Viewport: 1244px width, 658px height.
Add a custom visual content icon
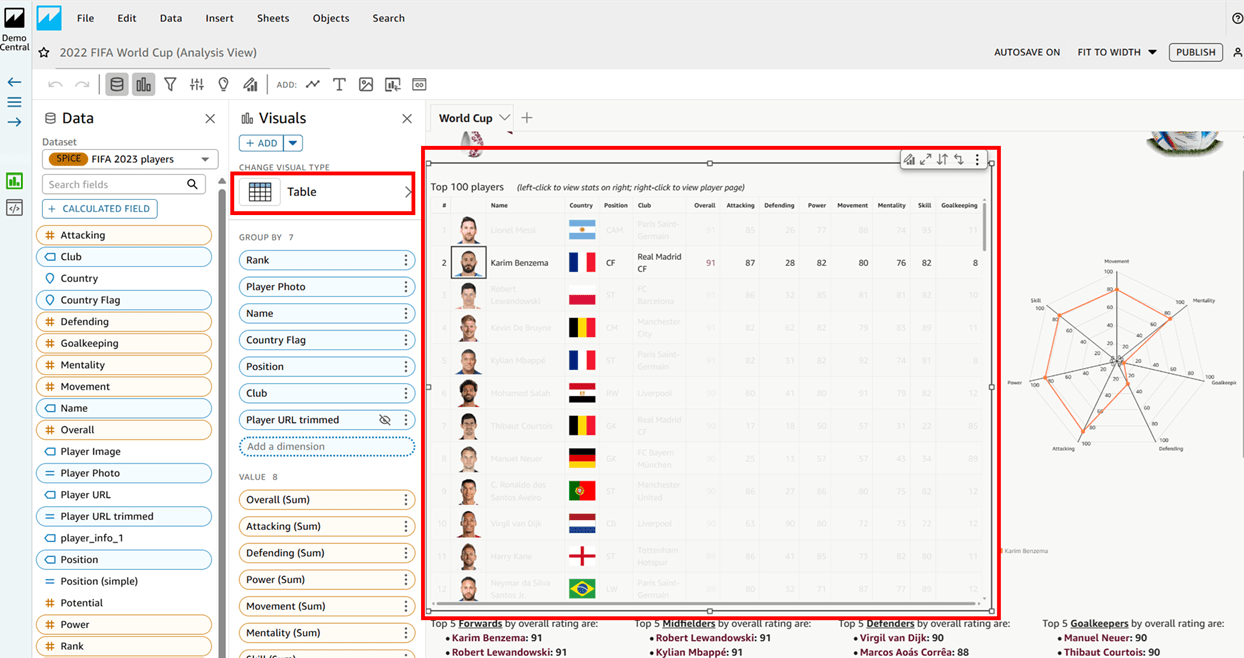pyautogui.click(x=393, y=85)
